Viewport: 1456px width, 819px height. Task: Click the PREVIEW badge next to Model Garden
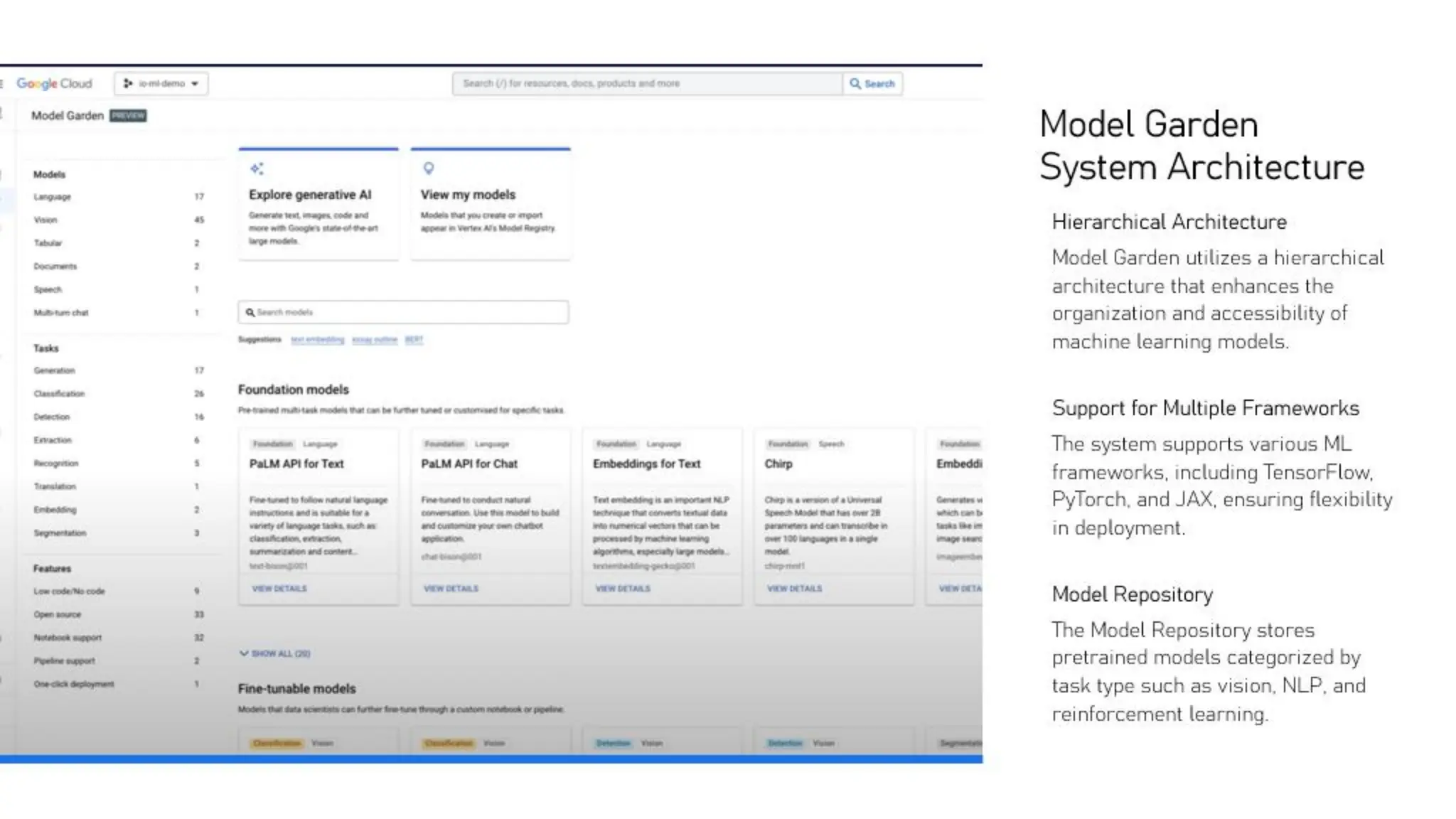click(x=128, y=115)
